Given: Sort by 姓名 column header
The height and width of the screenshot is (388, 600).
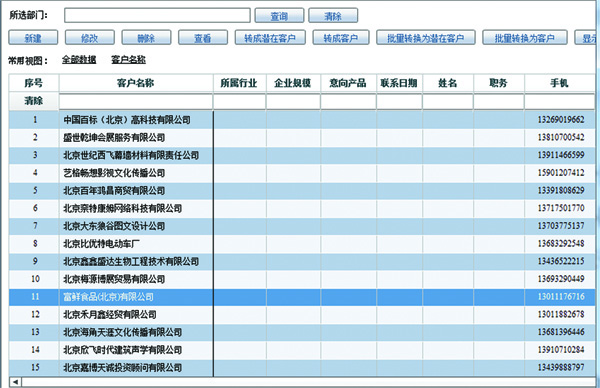Looking at the screenshot, I should (x=448, y=83).
